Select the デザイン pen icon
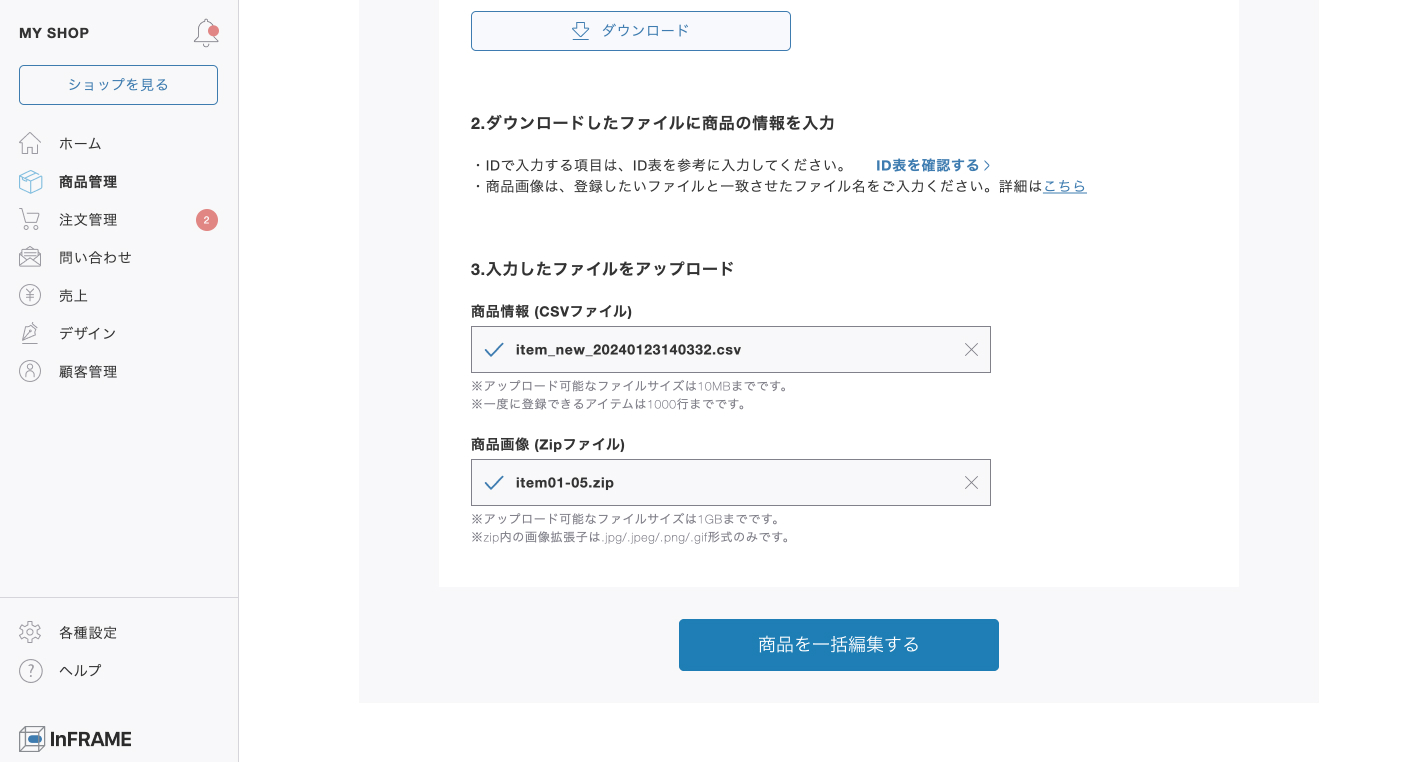The height and width of the screenshot is (762, 1423). tap(30, 333)
